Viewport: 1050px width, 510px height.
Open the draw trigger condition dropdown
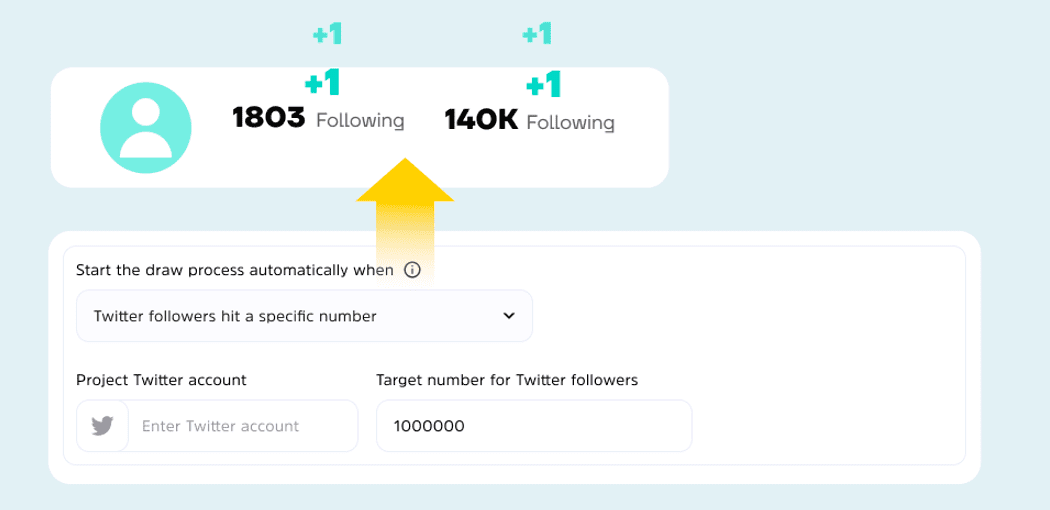(x=304, y=316)
